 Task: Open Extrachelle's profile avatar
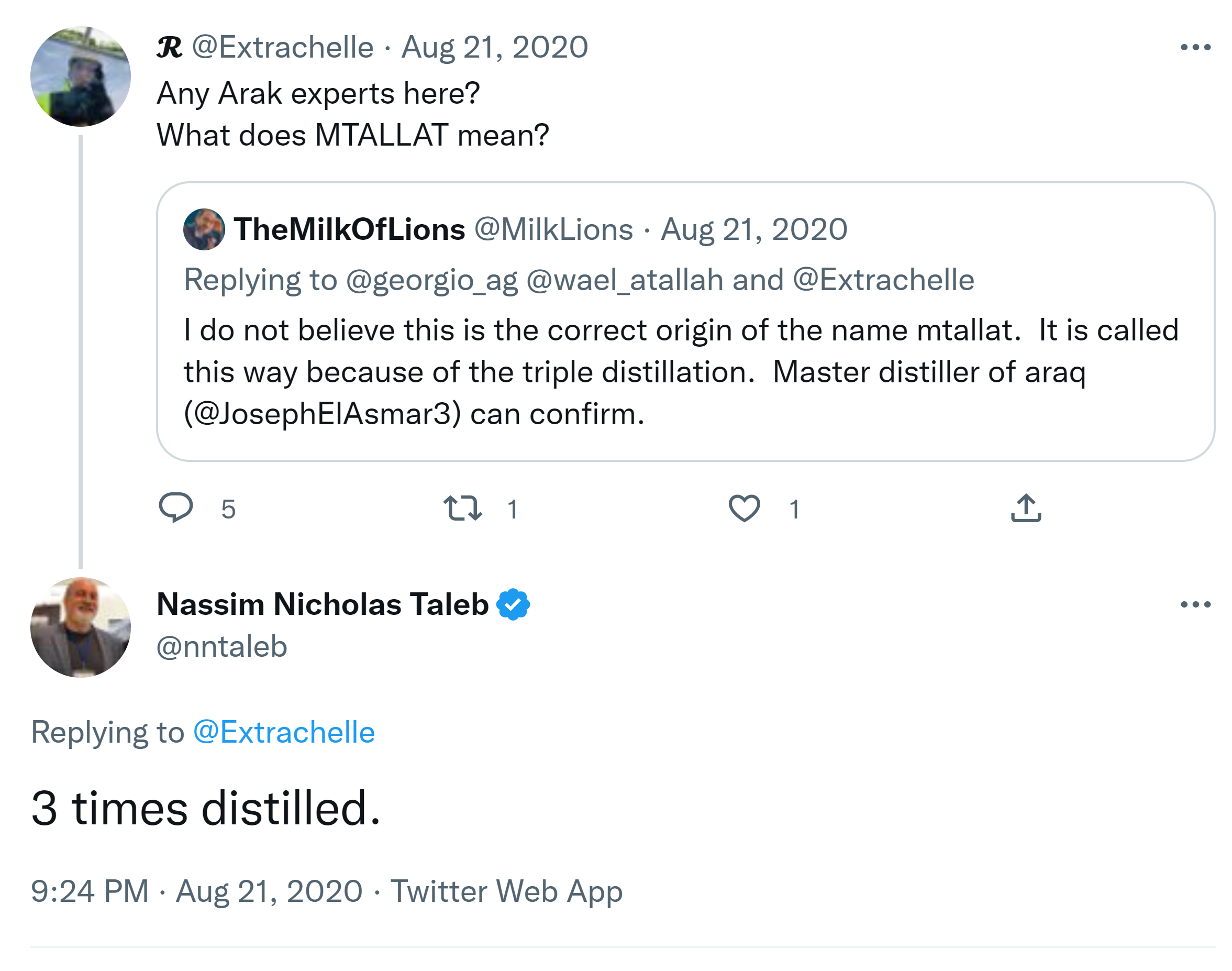tap(80, 76)
